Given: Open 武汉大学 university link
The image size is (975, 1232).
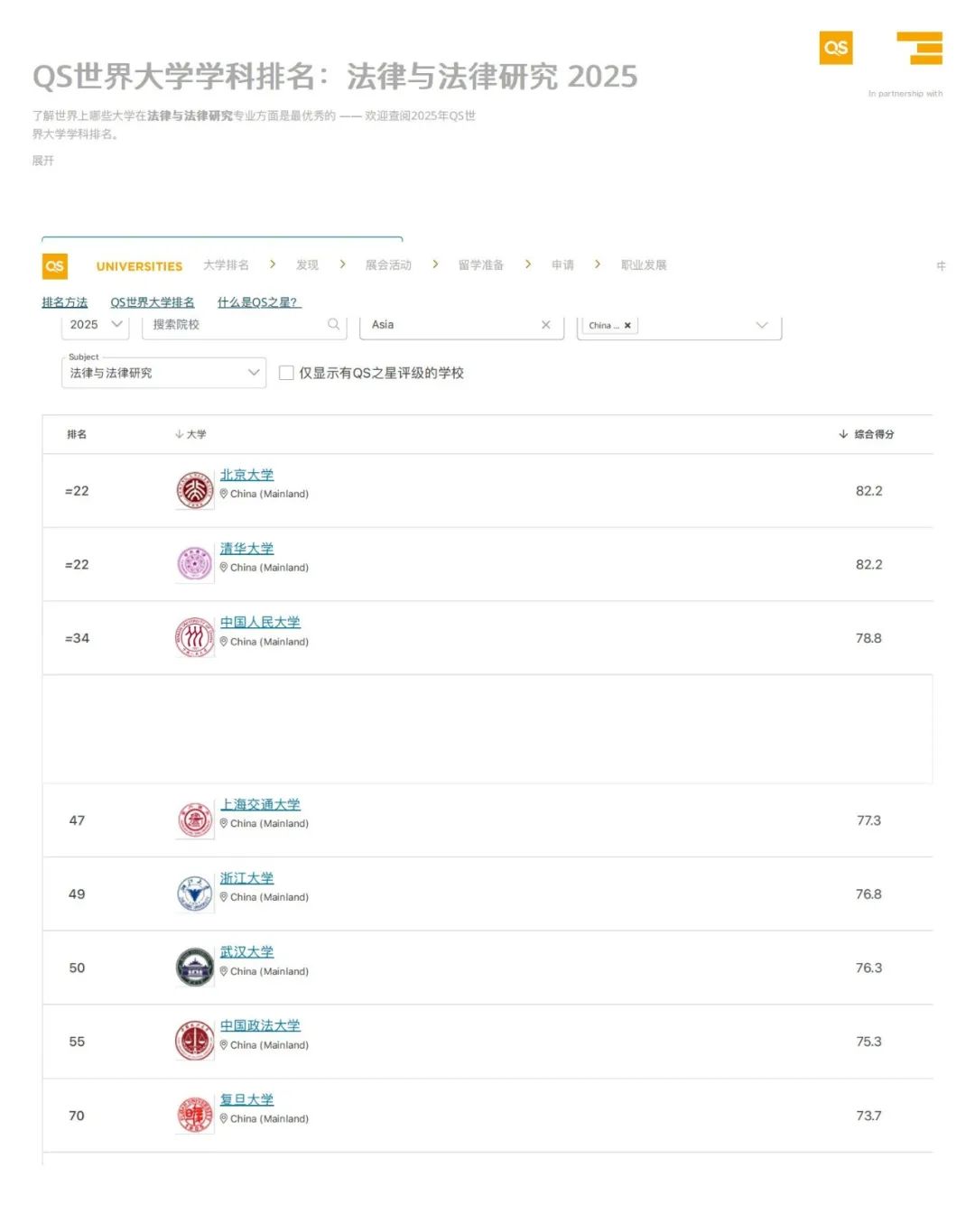Looking at the screenshot, I should pos(246,952).
